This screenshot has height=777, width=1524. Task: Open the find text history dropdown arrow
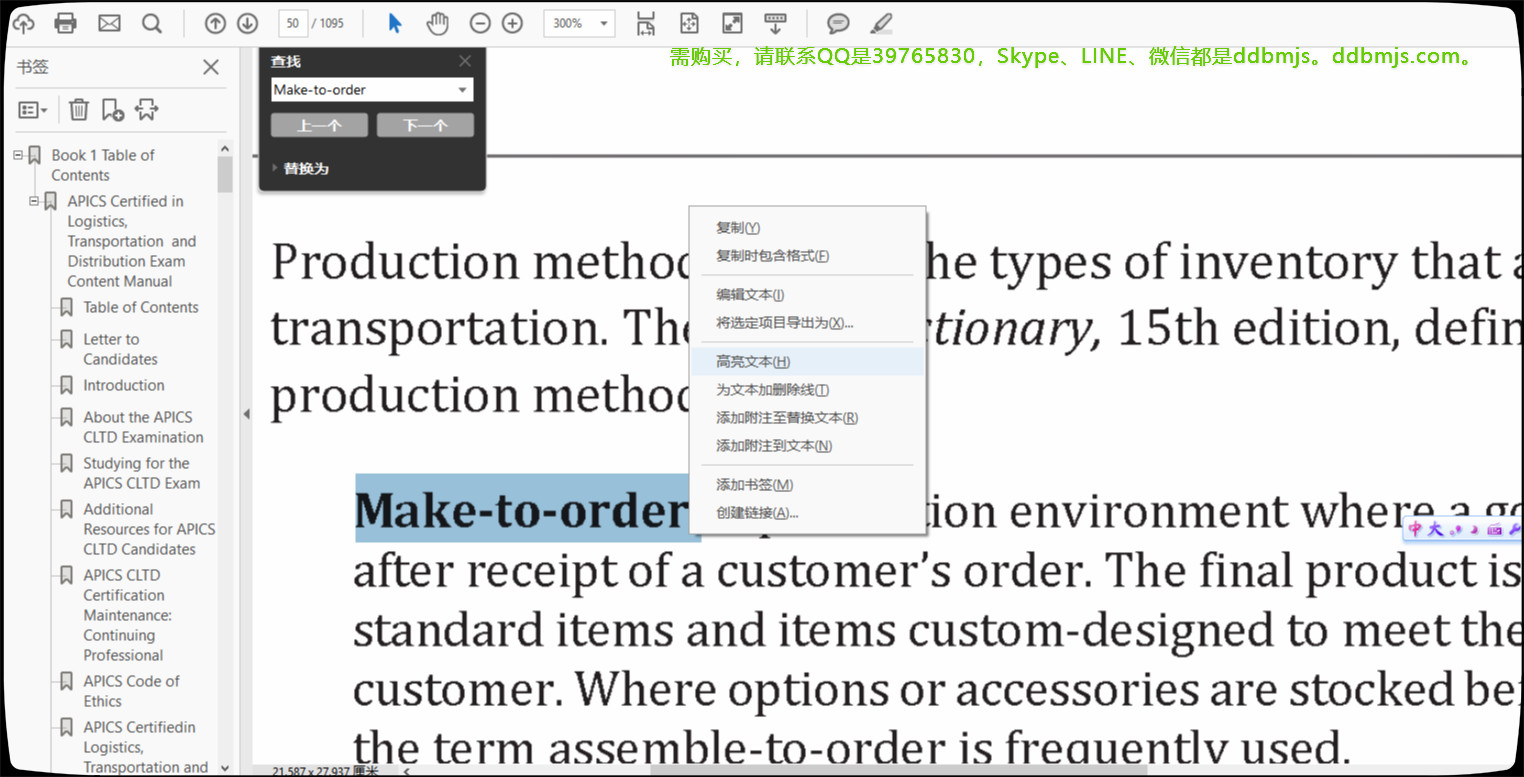(x=462, y=90)
